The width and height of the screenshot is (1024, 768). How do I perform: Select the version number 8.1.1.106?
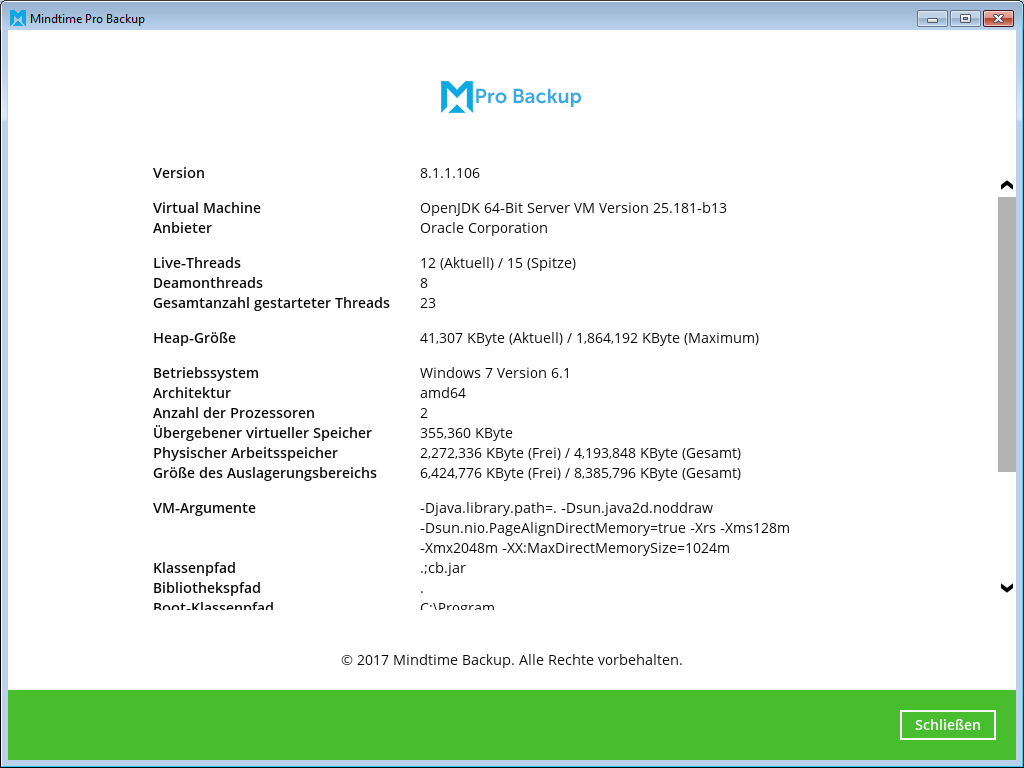(x=449, y=173)
